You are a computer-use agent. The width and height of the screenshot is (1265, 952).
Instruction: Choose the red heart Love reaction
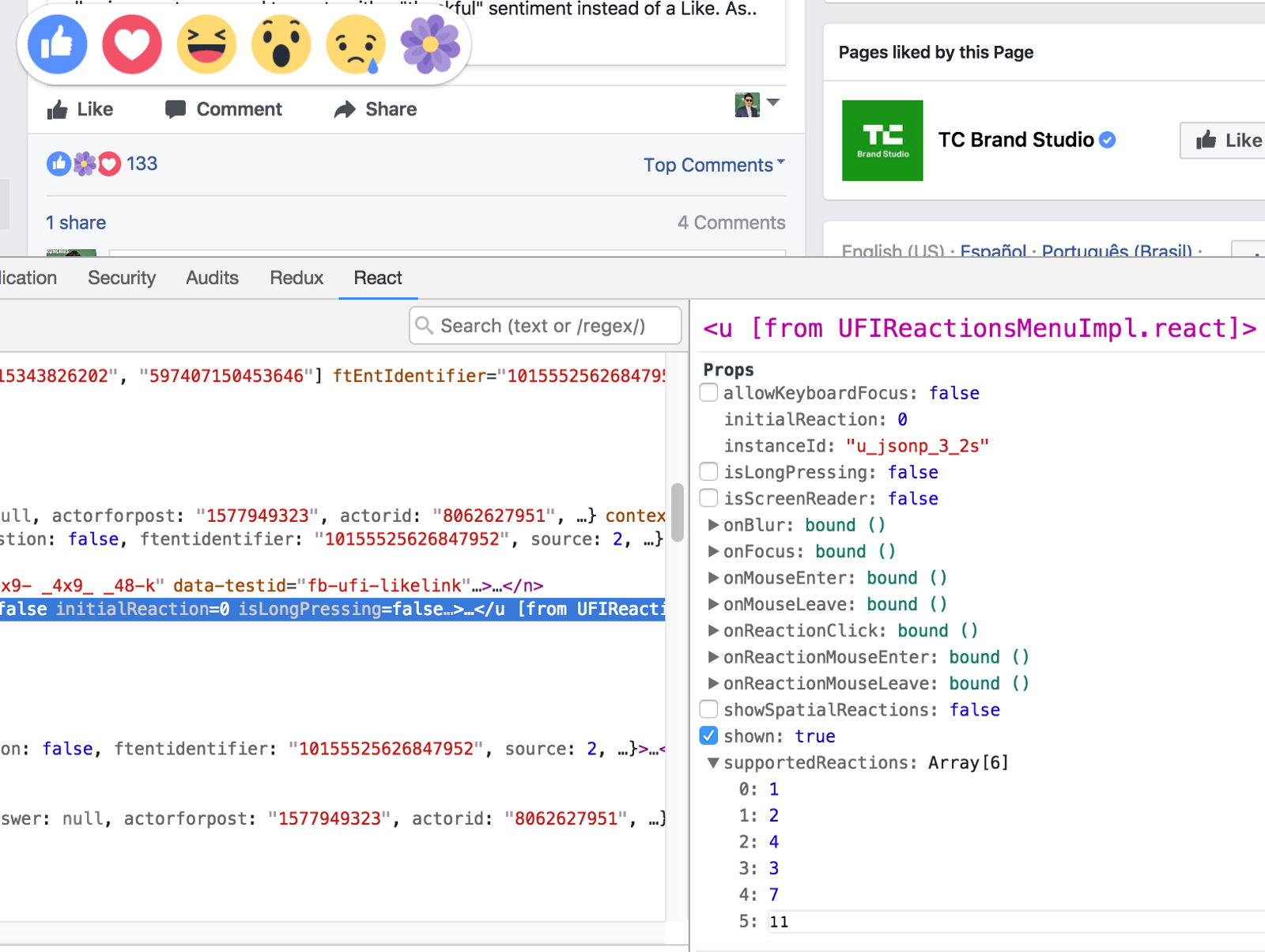point(132,44)
